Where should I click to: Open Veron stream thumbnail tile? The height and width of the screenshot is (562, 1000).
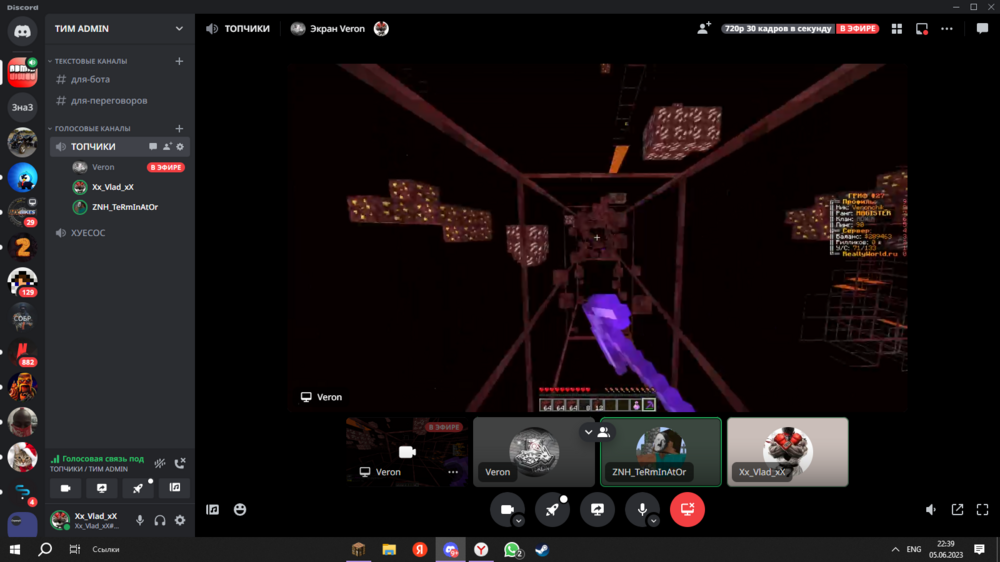tap(407, 452)
